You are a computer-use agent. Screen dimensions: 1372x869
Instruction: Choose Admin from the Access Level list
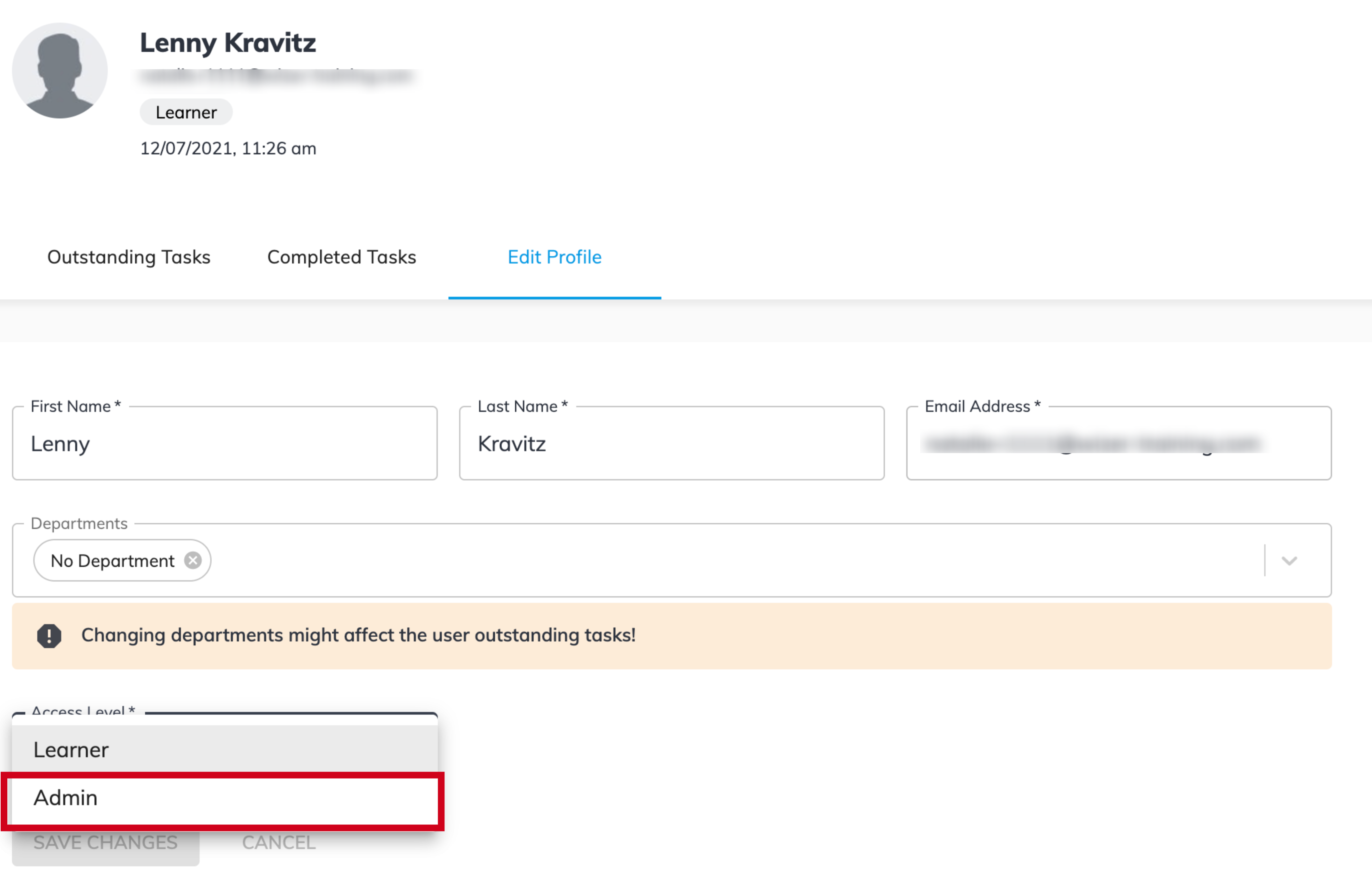(x=225, y=798)
